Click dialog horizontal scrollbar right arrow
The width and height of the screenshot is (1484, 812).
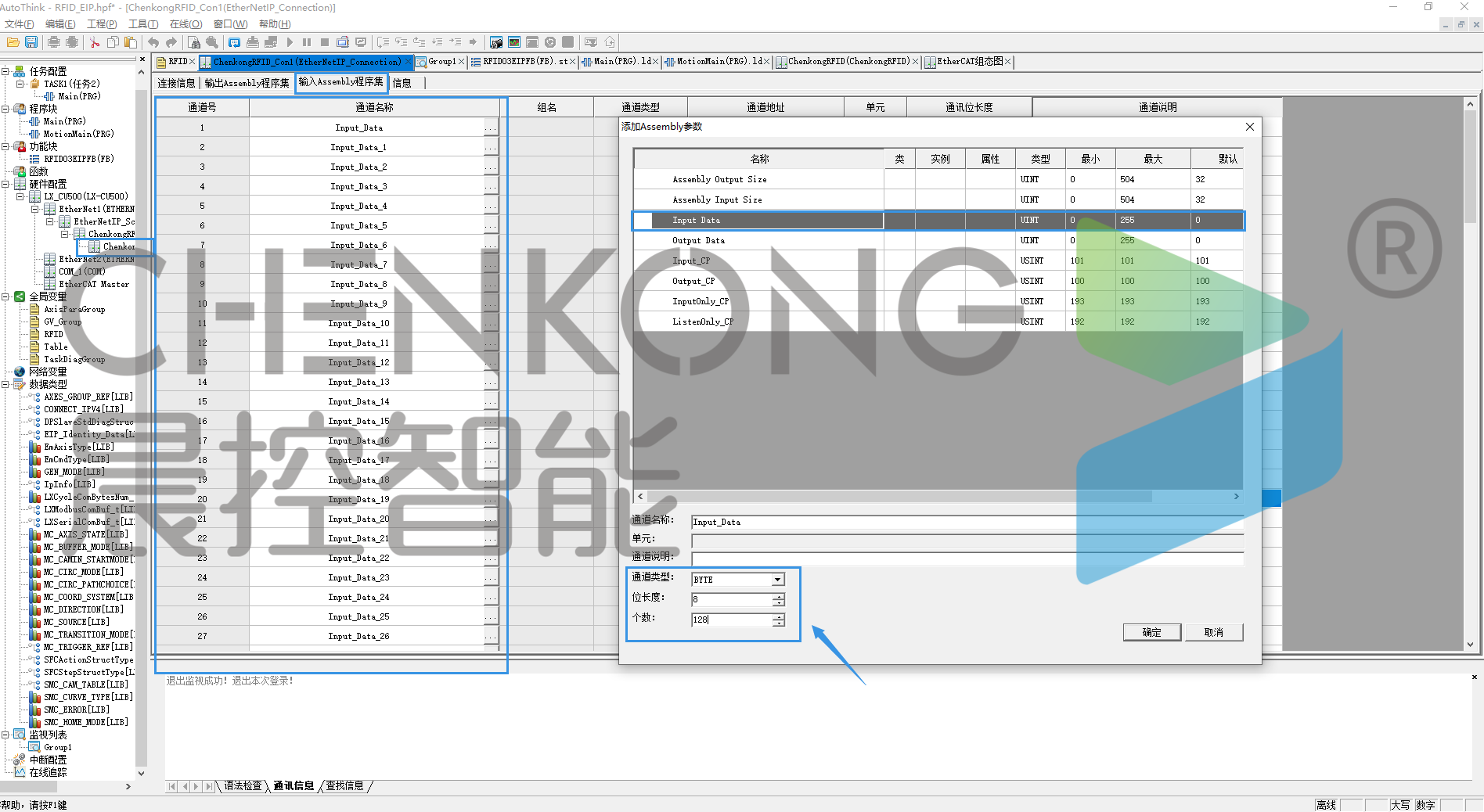pyautogui.click(x=1237, y=497)
